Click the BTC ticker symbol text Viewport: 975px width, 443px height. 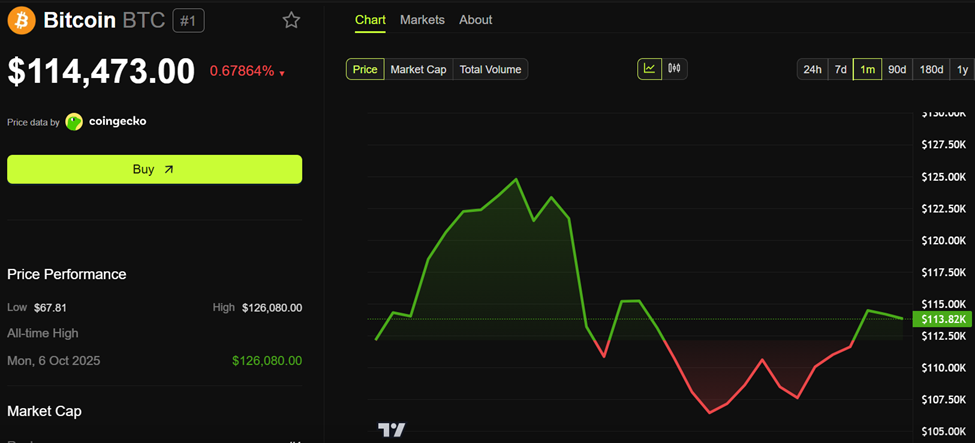pyautogui.click(x=144, y=21)
